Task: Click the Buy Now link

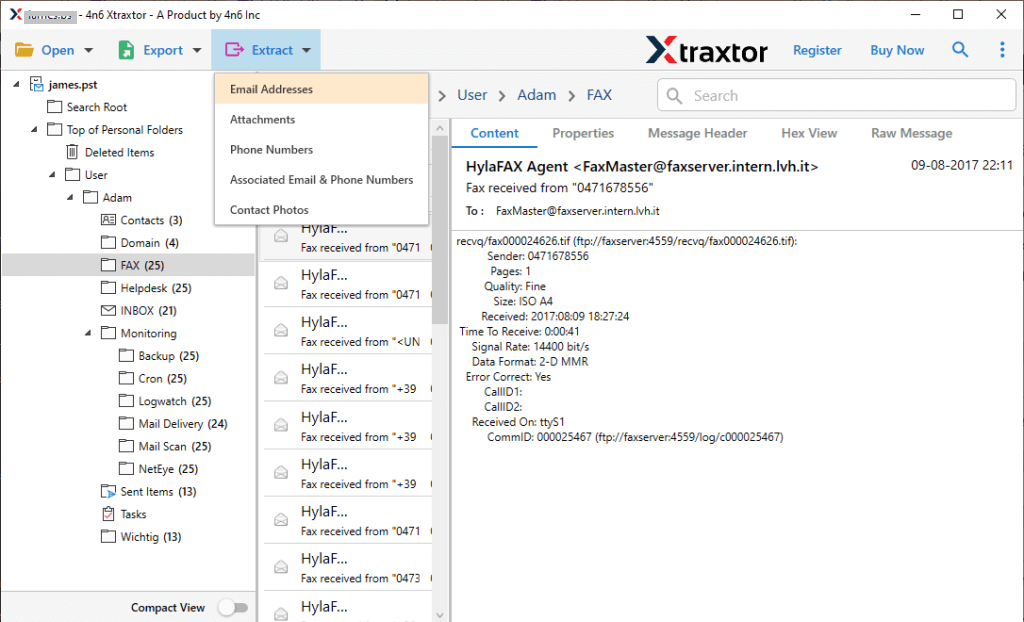Action: (896, 49)
